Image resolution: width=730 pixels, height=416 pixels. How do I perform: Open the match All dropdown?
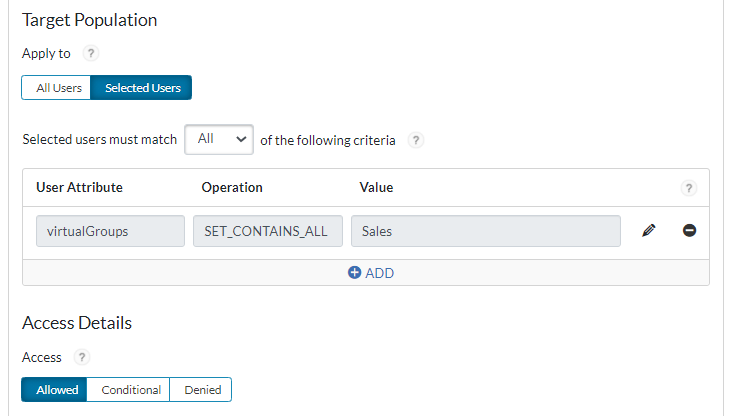[219, 140]
